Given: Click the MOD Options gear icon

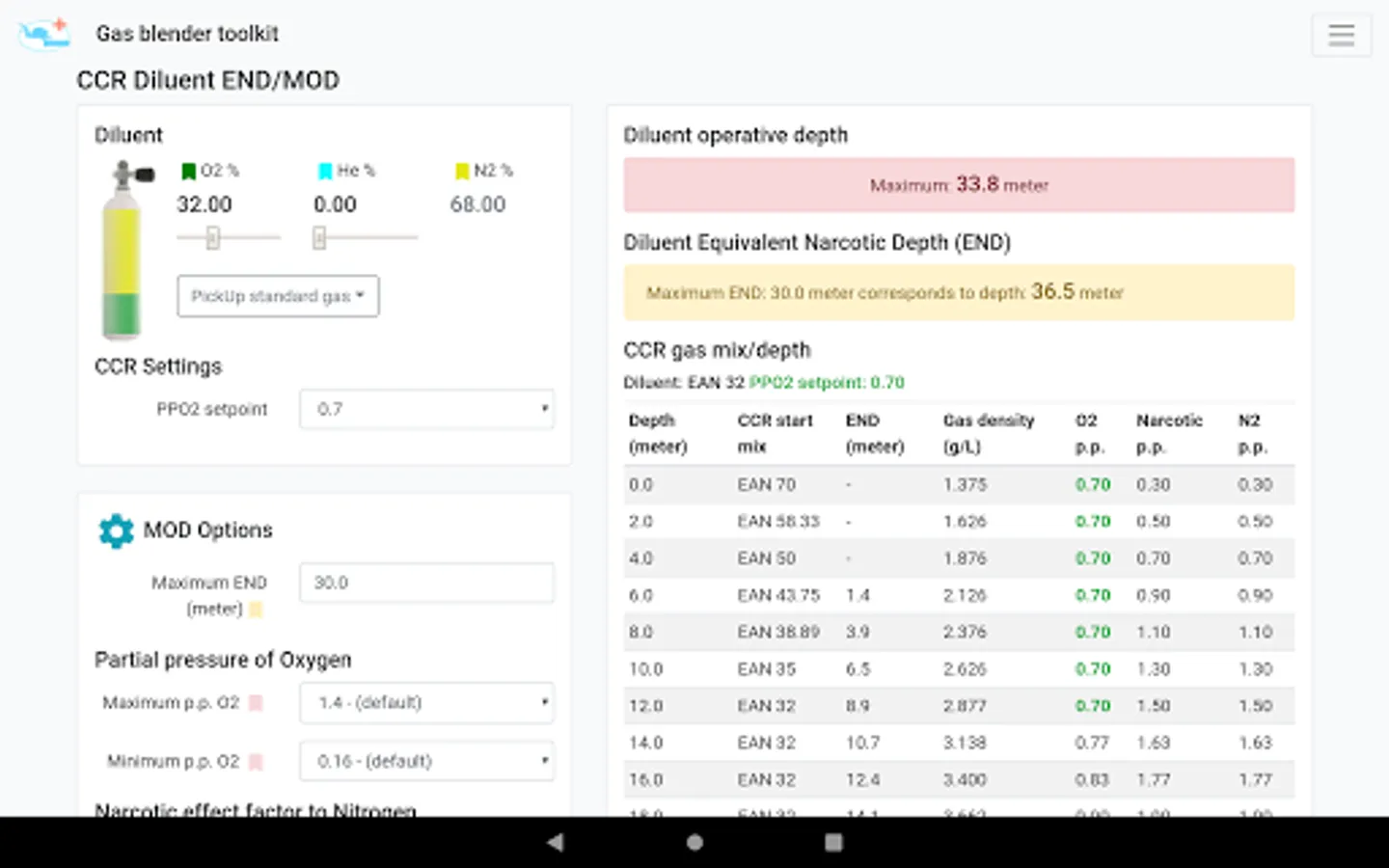Looking at the screenshot, I should pyautogui.click(x=116, y=530).
